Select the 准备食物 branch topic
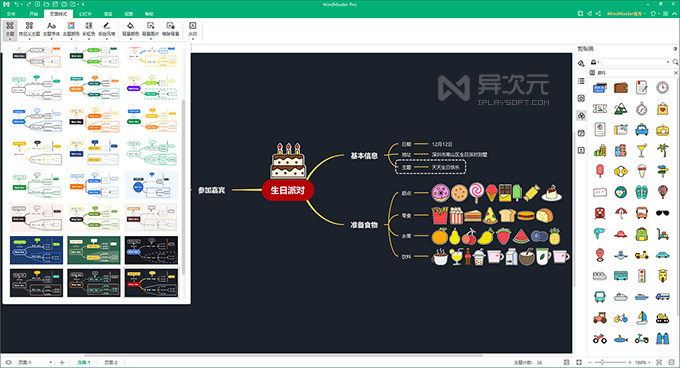The image size is (680, 368). (x=364, y=225)
